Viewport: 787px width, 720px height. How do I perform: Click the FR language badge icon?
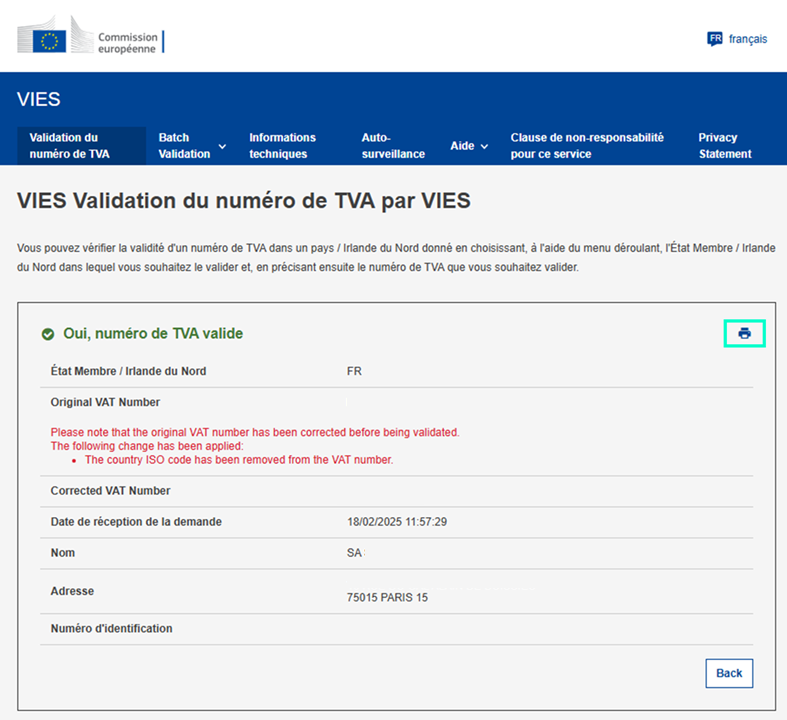point(714,39)
